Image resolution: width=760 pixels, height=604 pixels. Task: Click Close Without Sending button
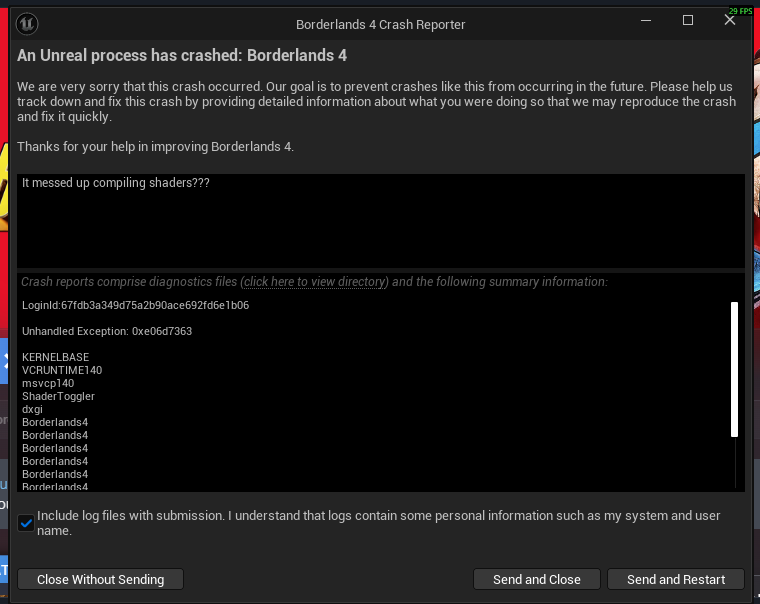[100, 579]
